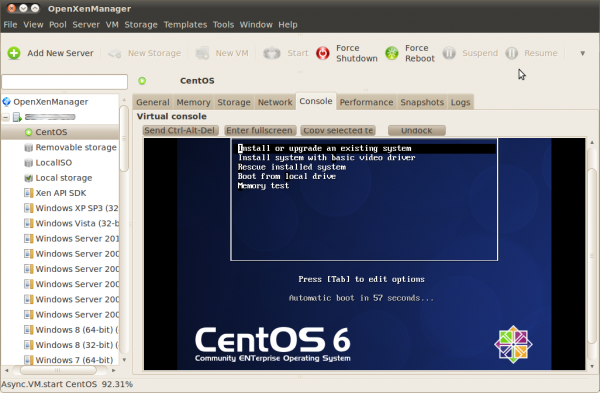Select 'Rescue installed system' boot option

tap(292, 167)
